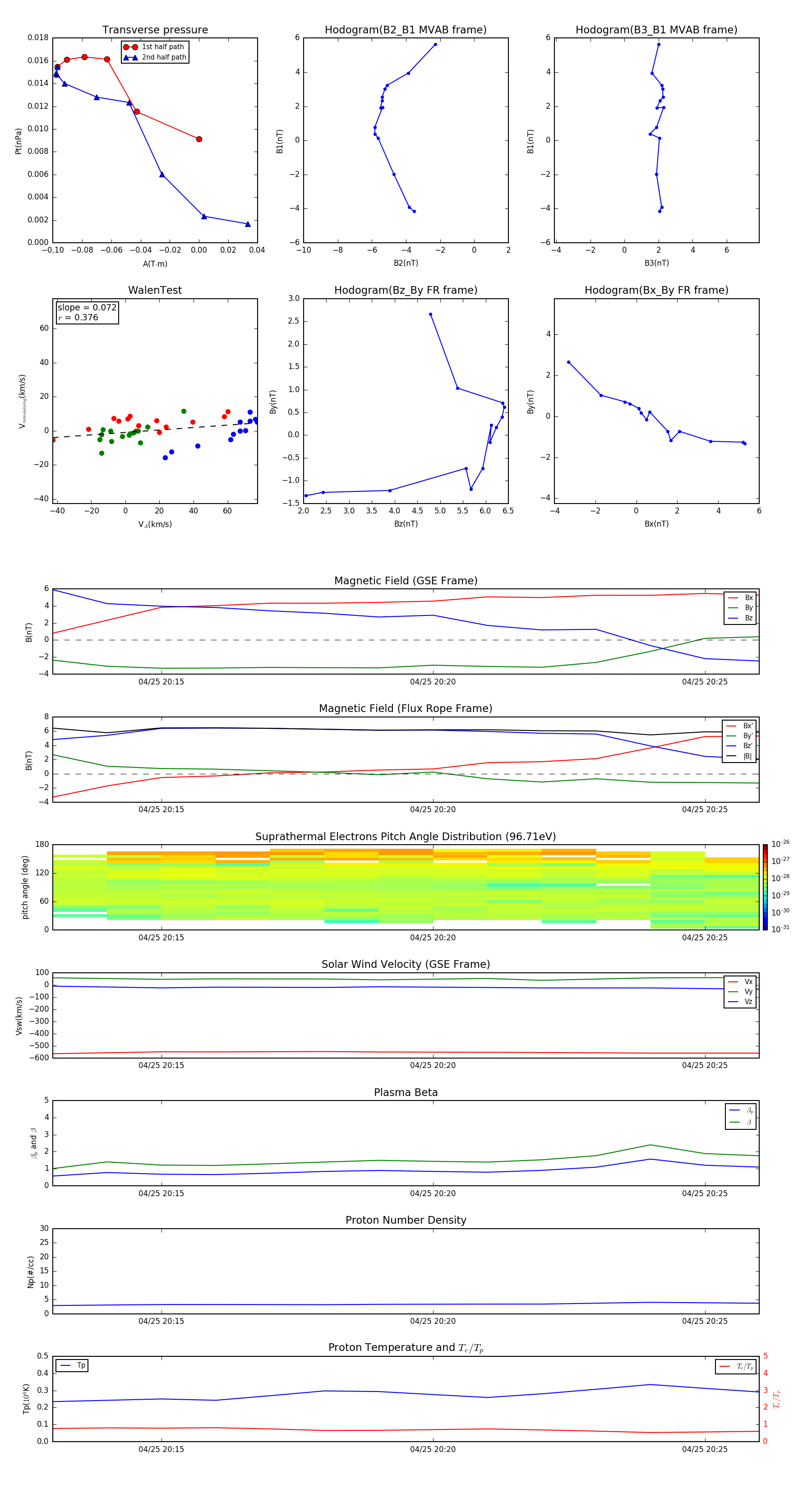The width and height of the screenshot is (812, 1489).
Task: Click the 'Solar Wind Velocity (GSE Frame)' title
Action: click(x=406, y=964)
